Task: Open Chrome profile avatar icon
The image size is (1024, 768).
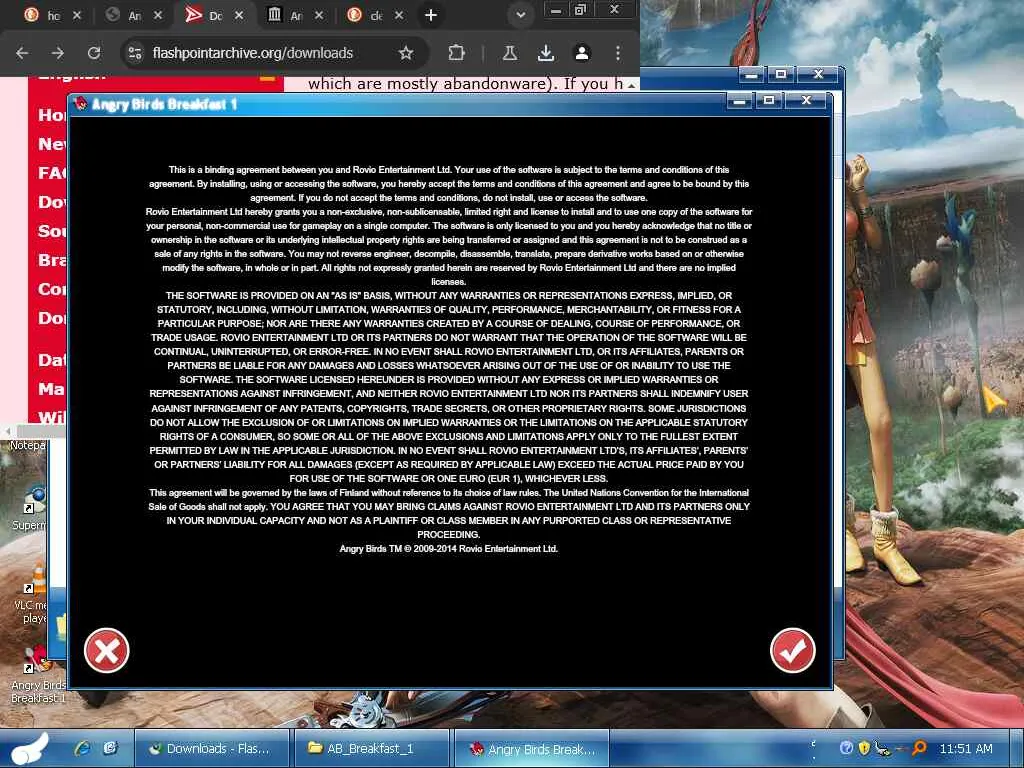Action: pos(582,53)
